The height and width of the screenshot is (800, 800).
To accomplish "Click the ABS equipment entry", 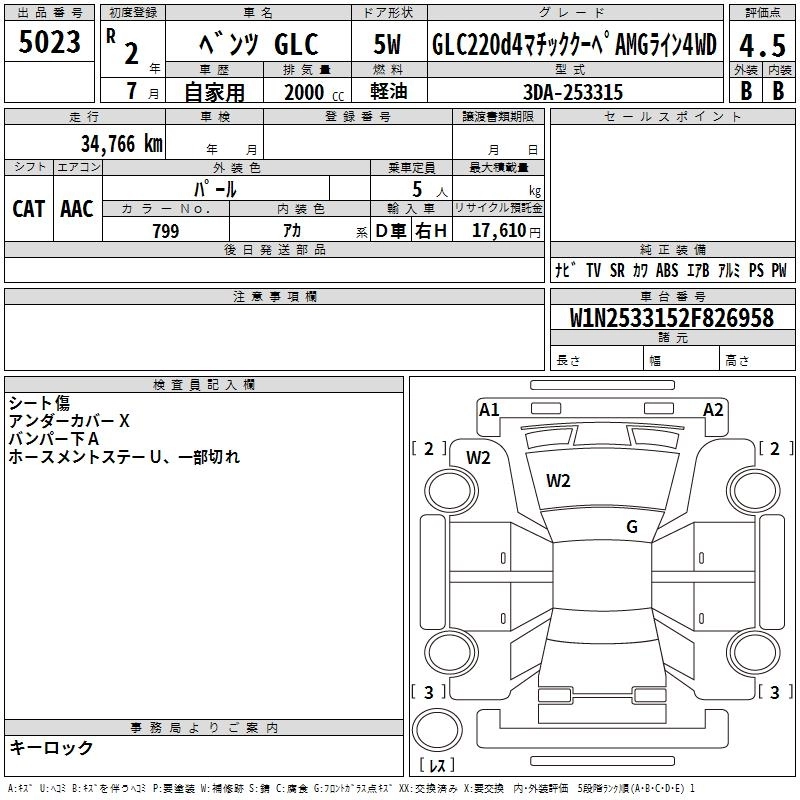I will tap(667, 270).
